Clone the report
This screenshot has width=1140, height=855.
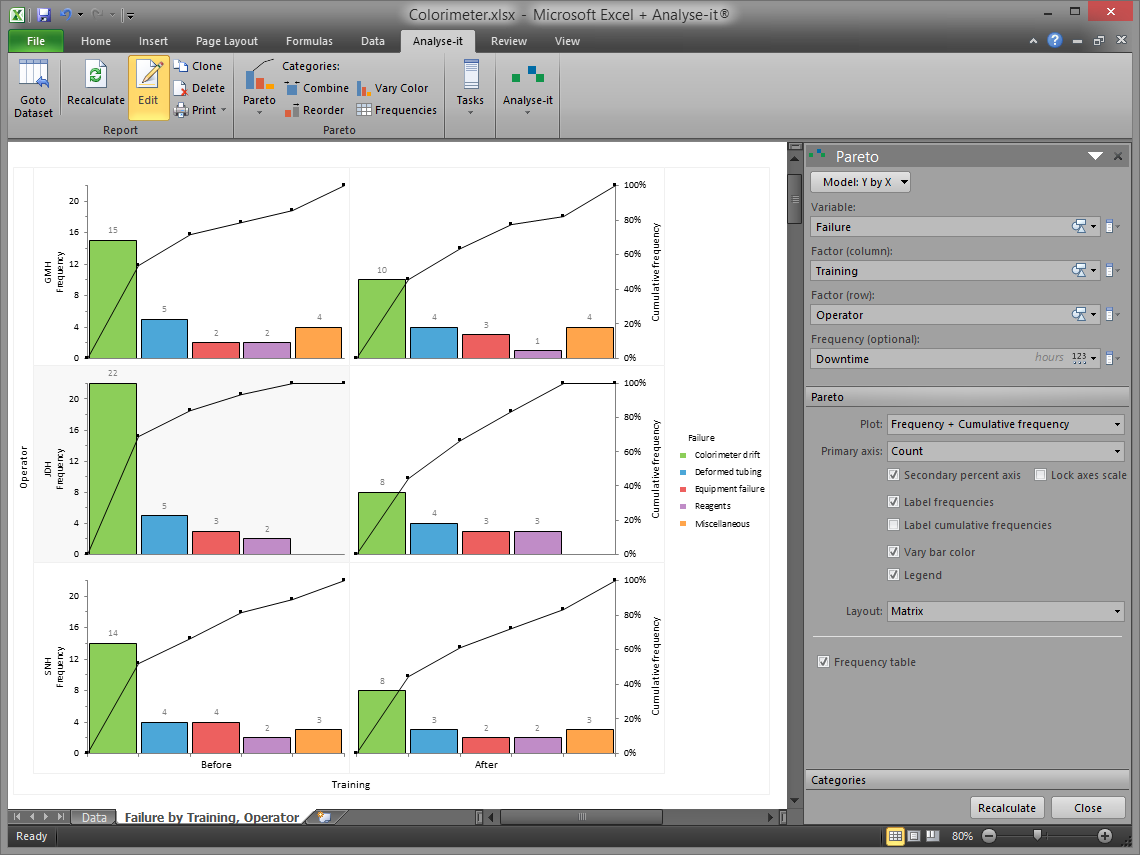tap(181, 66)
